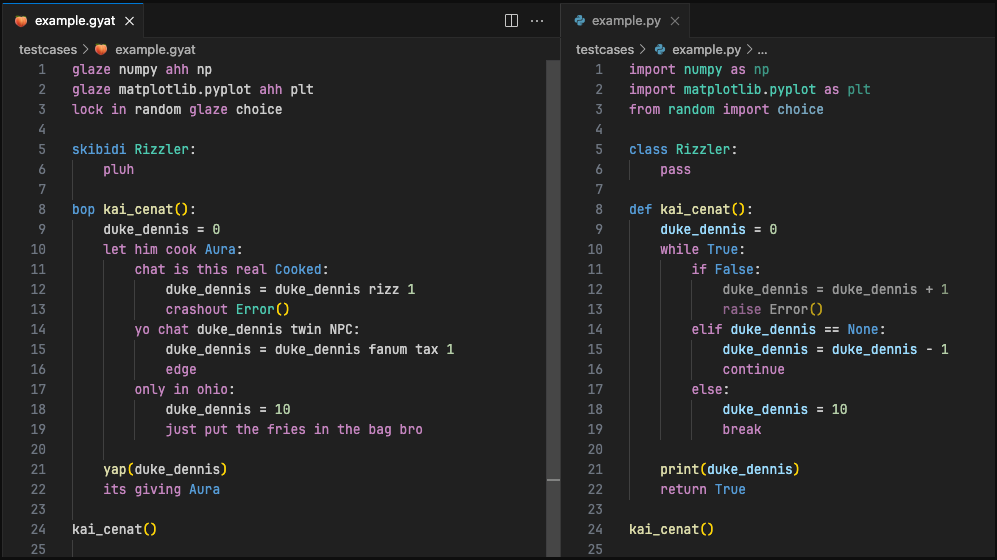
Task: Close the example.gyat tab
Action: click(x=130, y=21)
